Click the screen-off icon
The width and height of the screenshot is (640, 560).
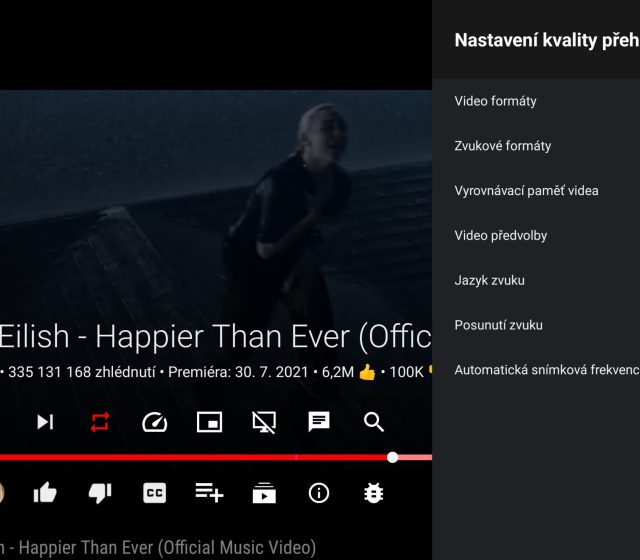264,422
